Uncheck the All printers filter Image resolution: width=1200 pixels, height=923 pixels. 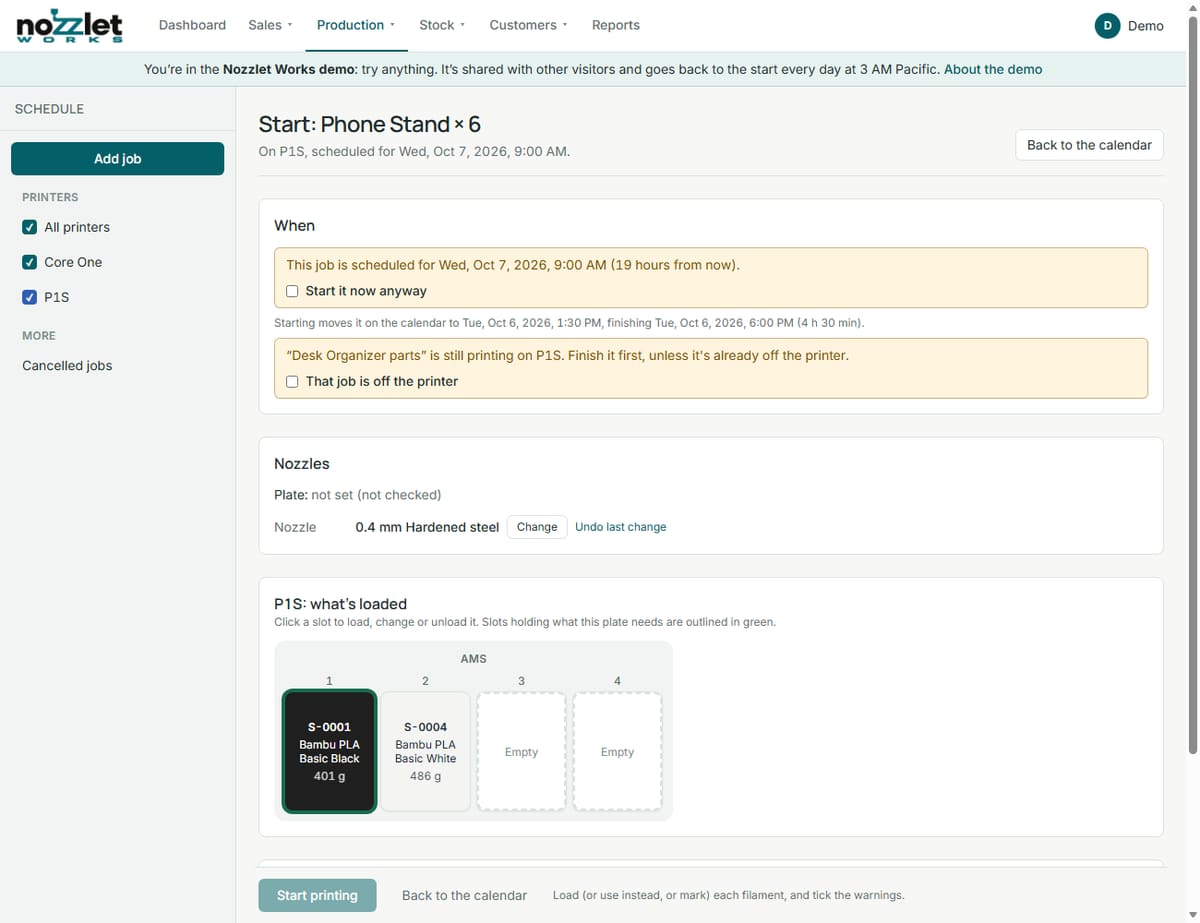tap(30, 227)
